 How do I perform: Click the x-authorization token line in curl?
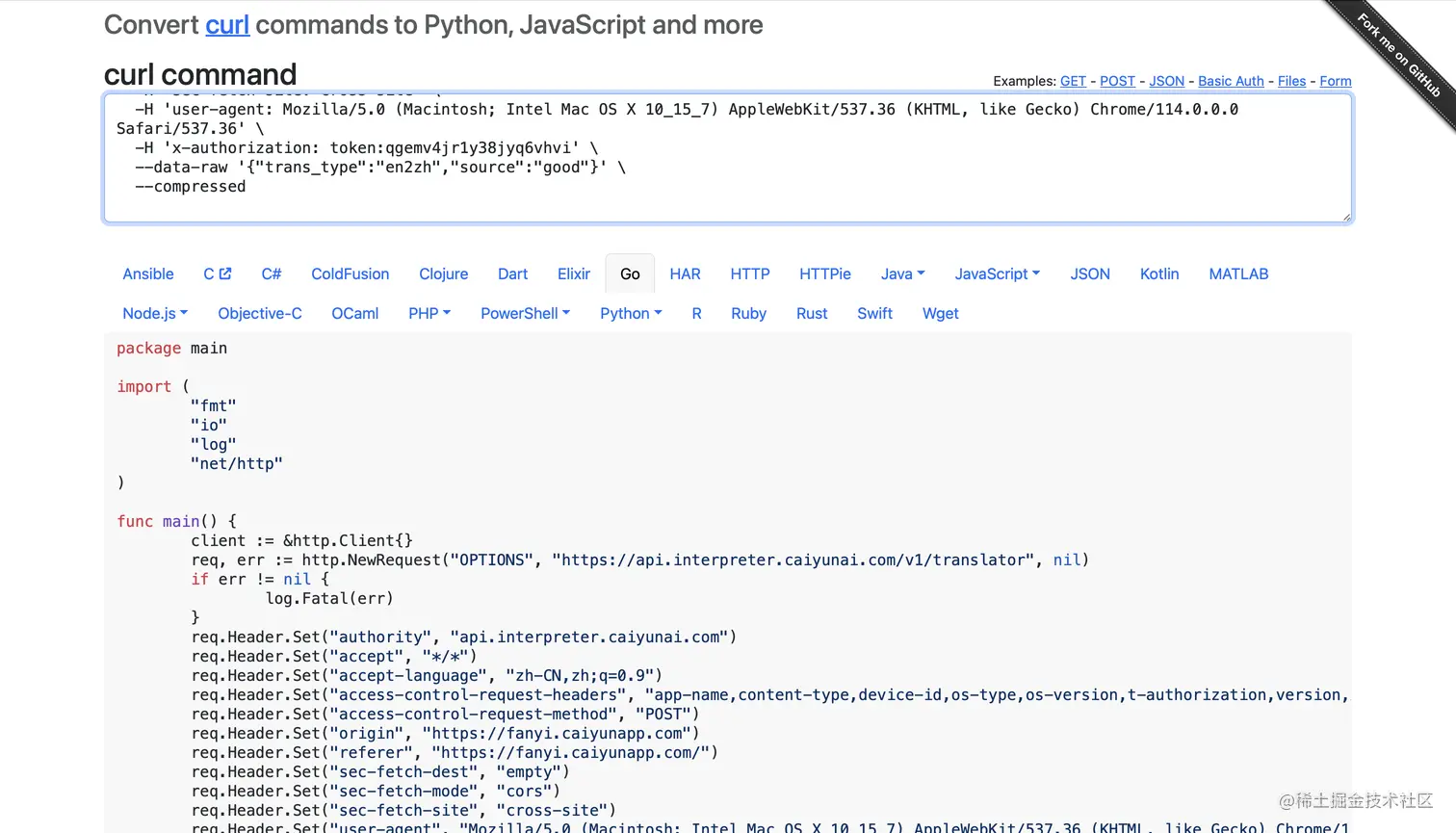pos(367,147)
